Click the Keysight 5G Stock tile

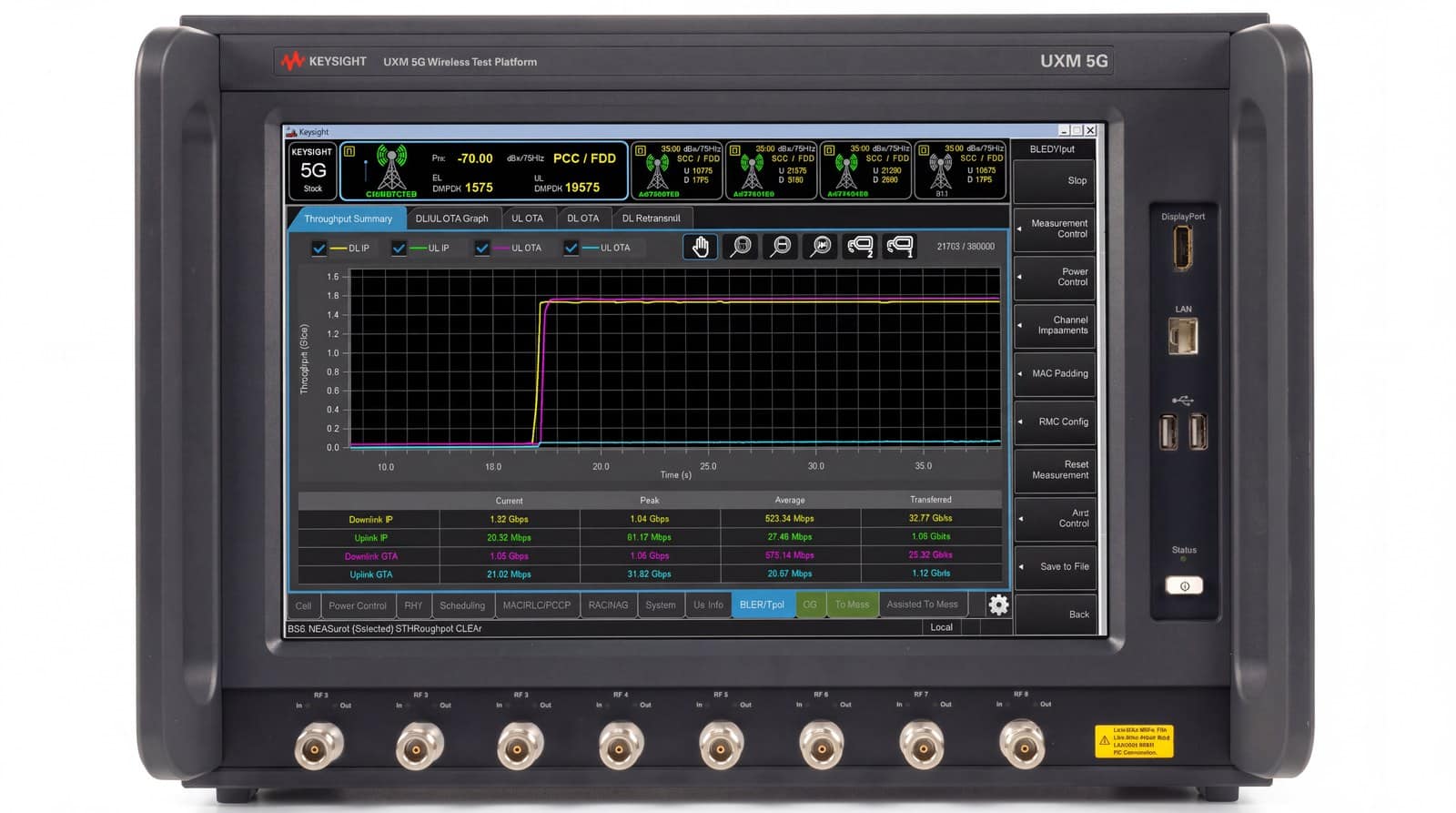coord(312,170)
